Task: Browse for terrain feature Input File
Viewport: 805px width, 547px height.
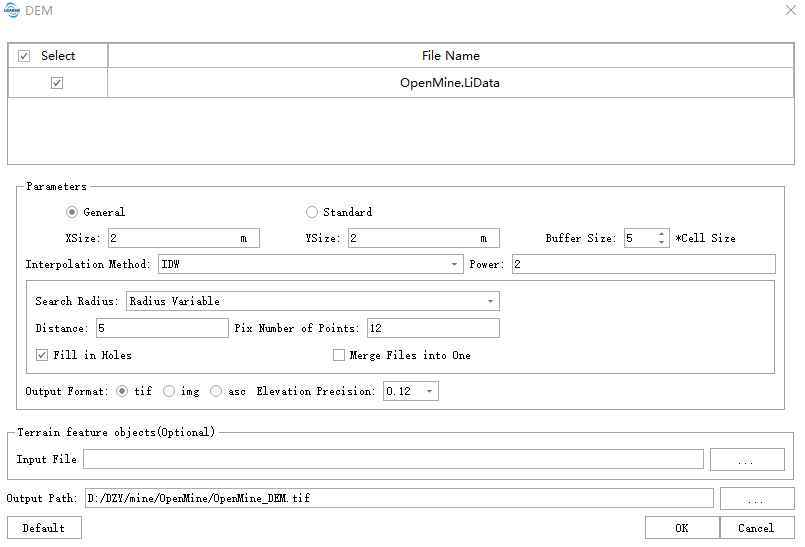Action: [747, 460]
